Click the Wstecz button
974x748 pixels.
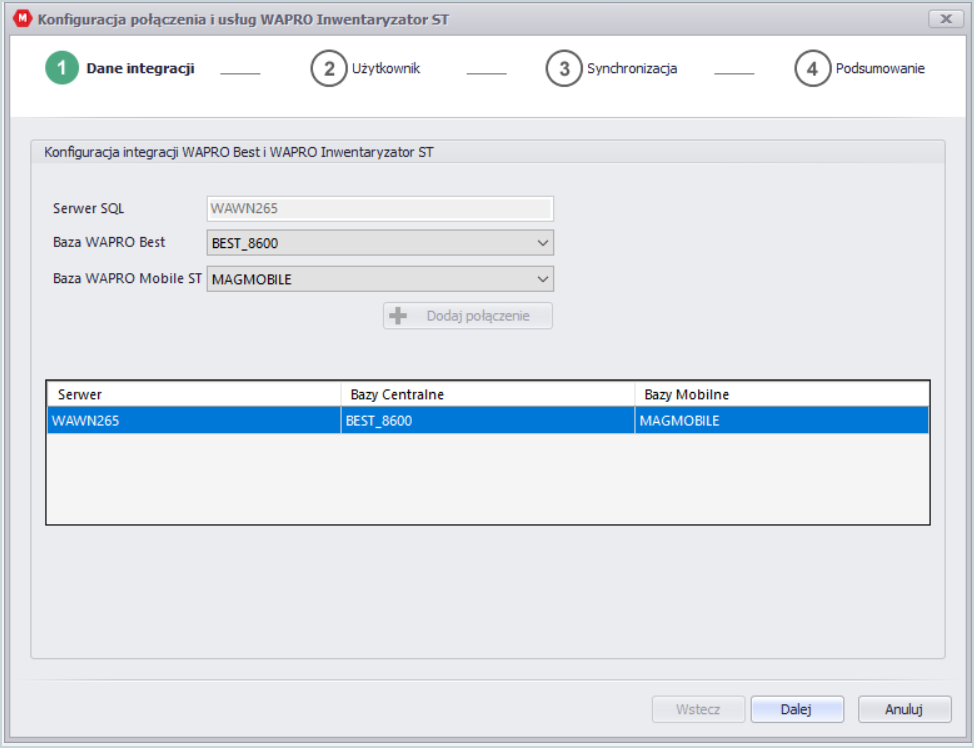pyautogui.click(x=698, y=709)
